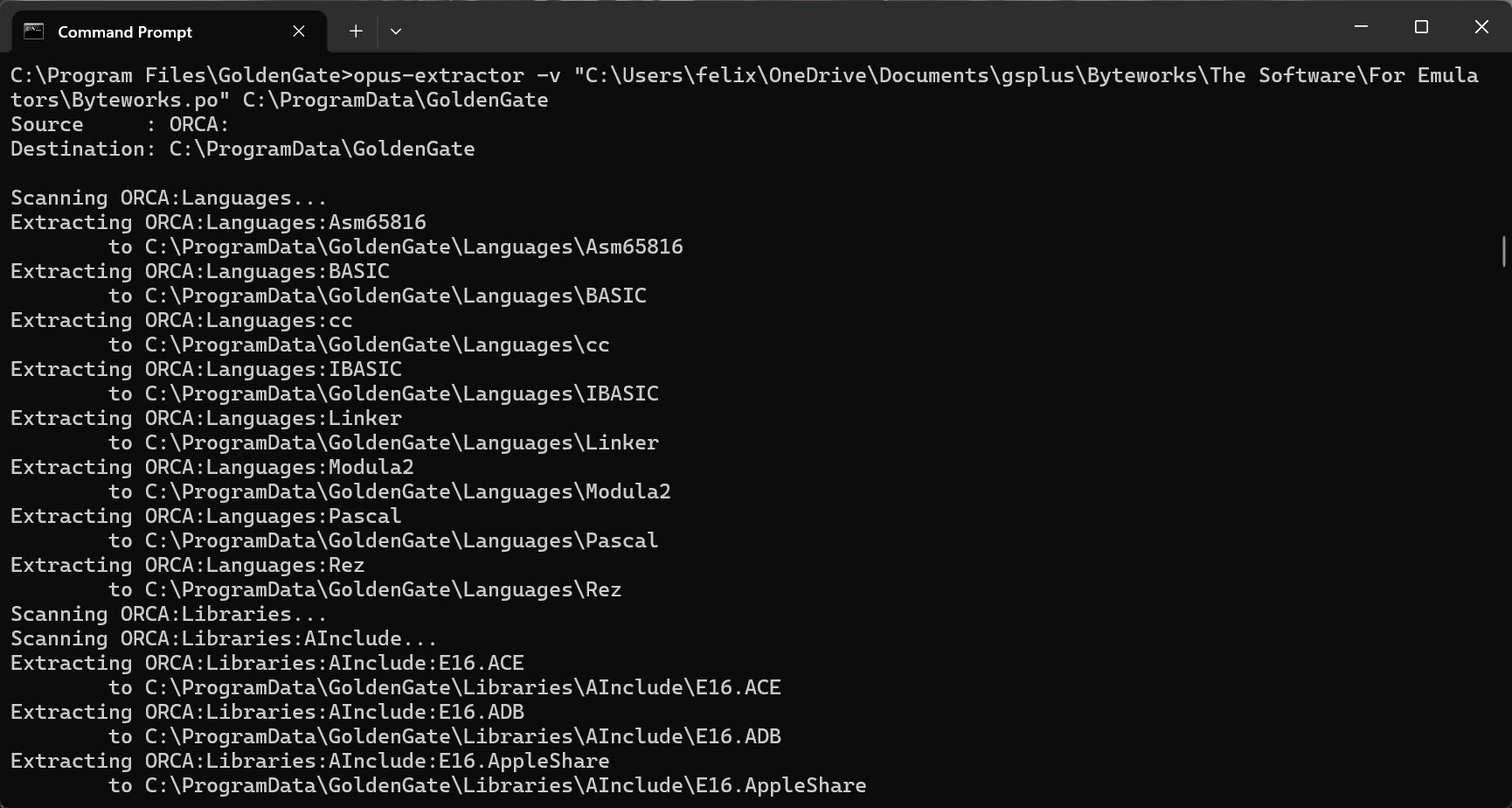Click the 'Scanning ORCA:Libraries:AInclude...' line
Image resolution: width=1512 pixels, height=808 pixels.
pyautogui.click(x=224, y=638)
